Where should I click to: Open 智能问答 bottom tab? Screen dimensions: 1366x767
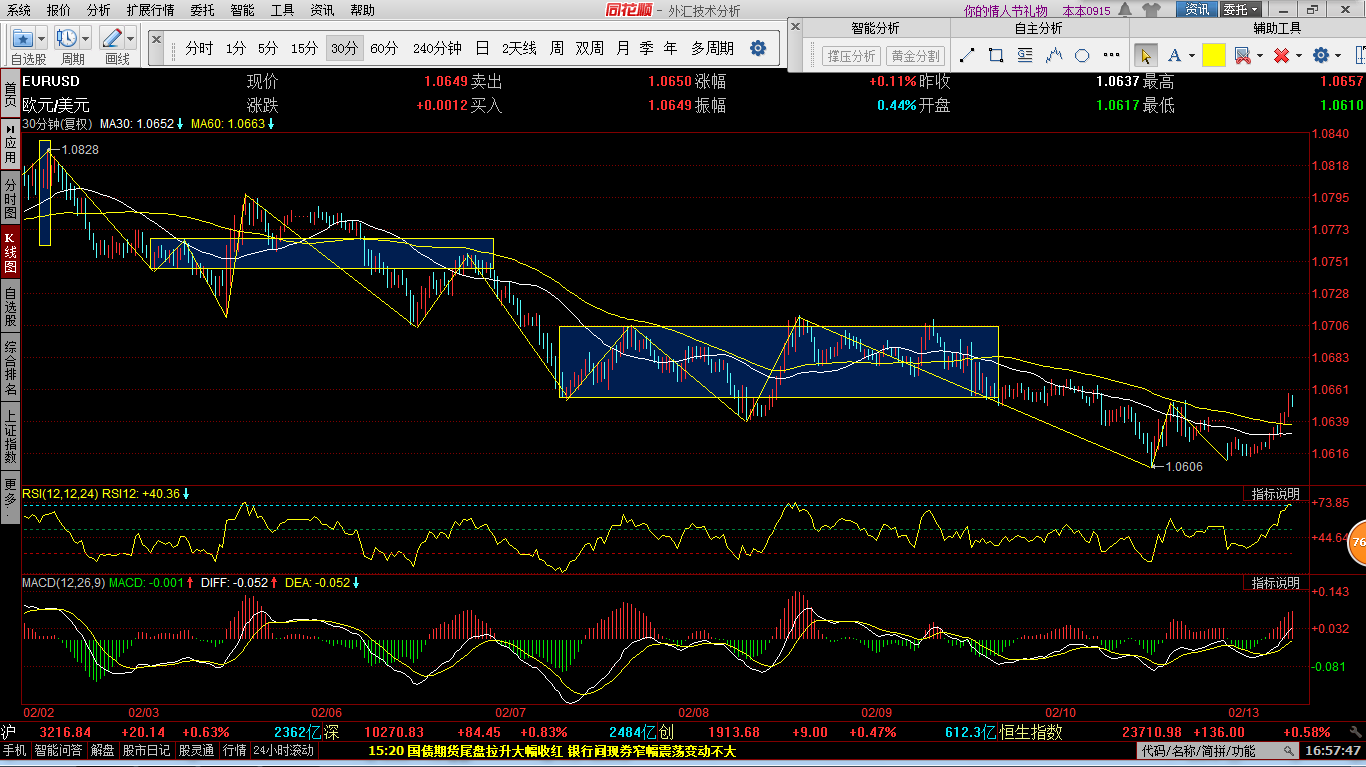[58, 750]
